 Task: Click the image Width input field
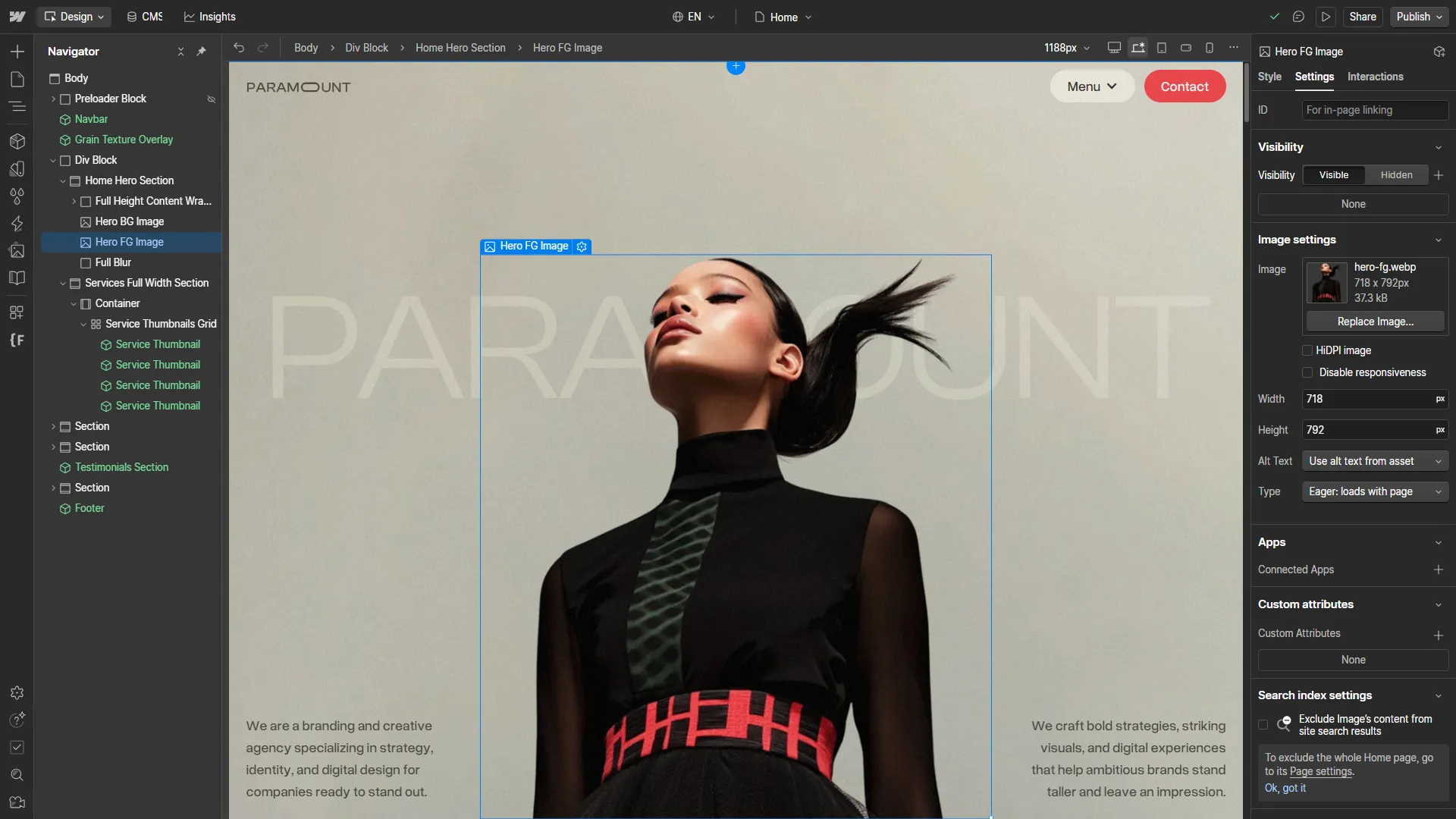[x=1365, y=399]
